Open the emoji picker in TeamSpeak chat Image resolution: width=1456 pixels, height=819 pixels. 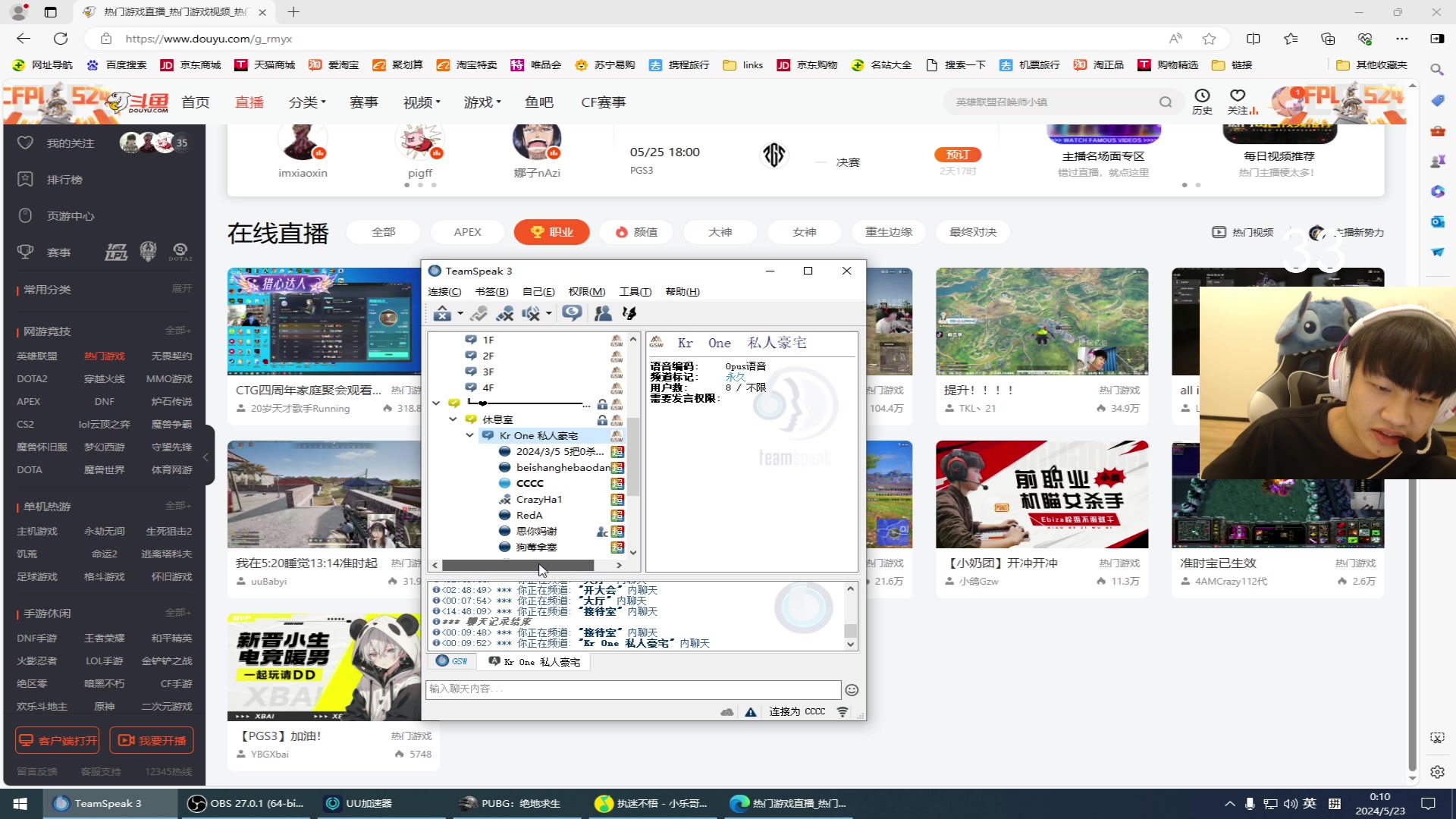852,690
